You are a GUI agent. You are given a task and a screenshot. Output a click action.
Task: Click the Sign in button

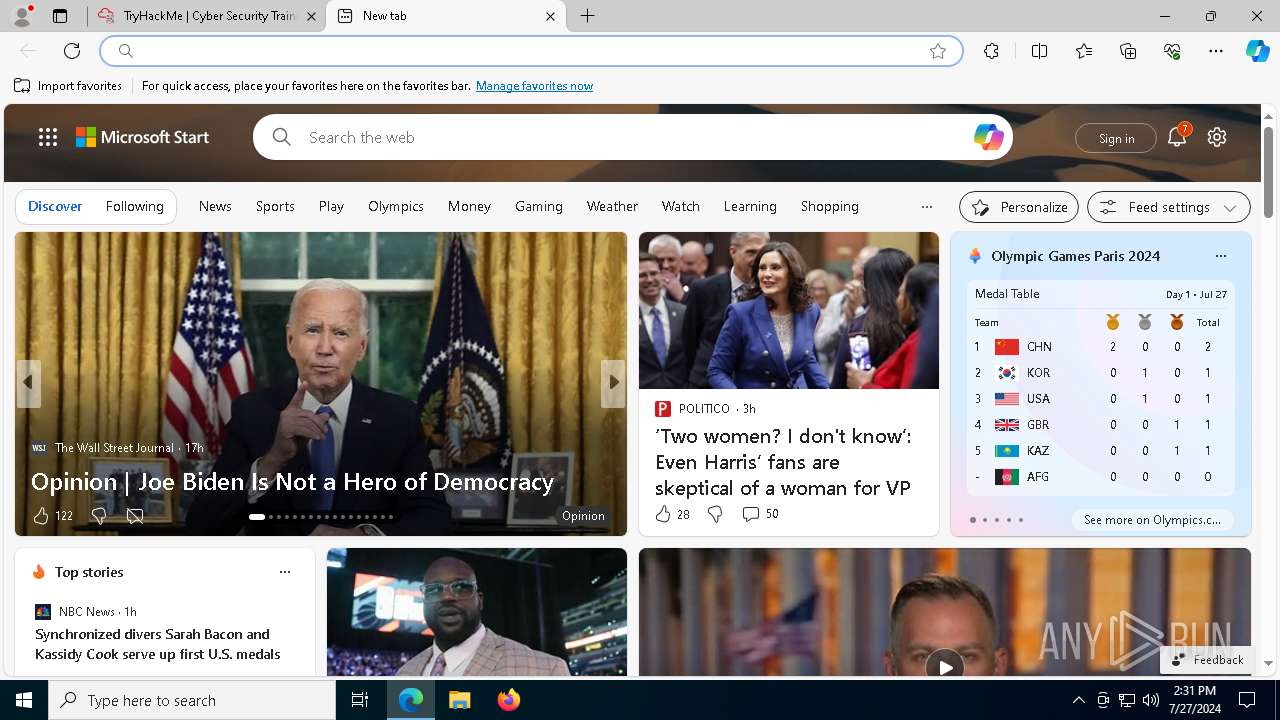tap(1116, 138)
